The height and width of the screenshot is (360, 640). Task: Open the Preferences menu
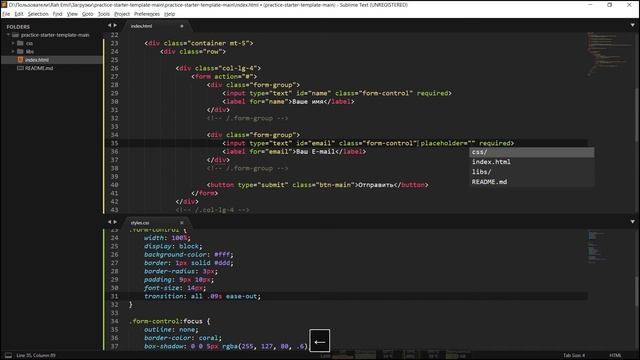[147, 14]
